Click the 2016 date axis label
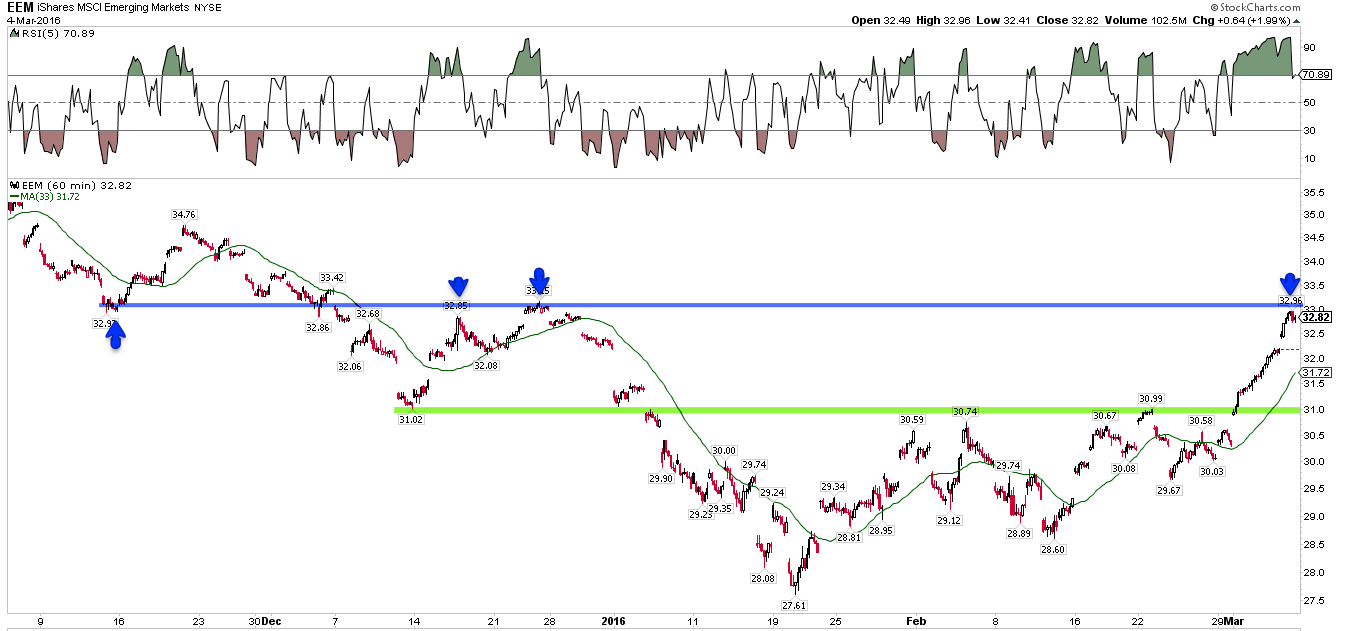 point(615,621)
